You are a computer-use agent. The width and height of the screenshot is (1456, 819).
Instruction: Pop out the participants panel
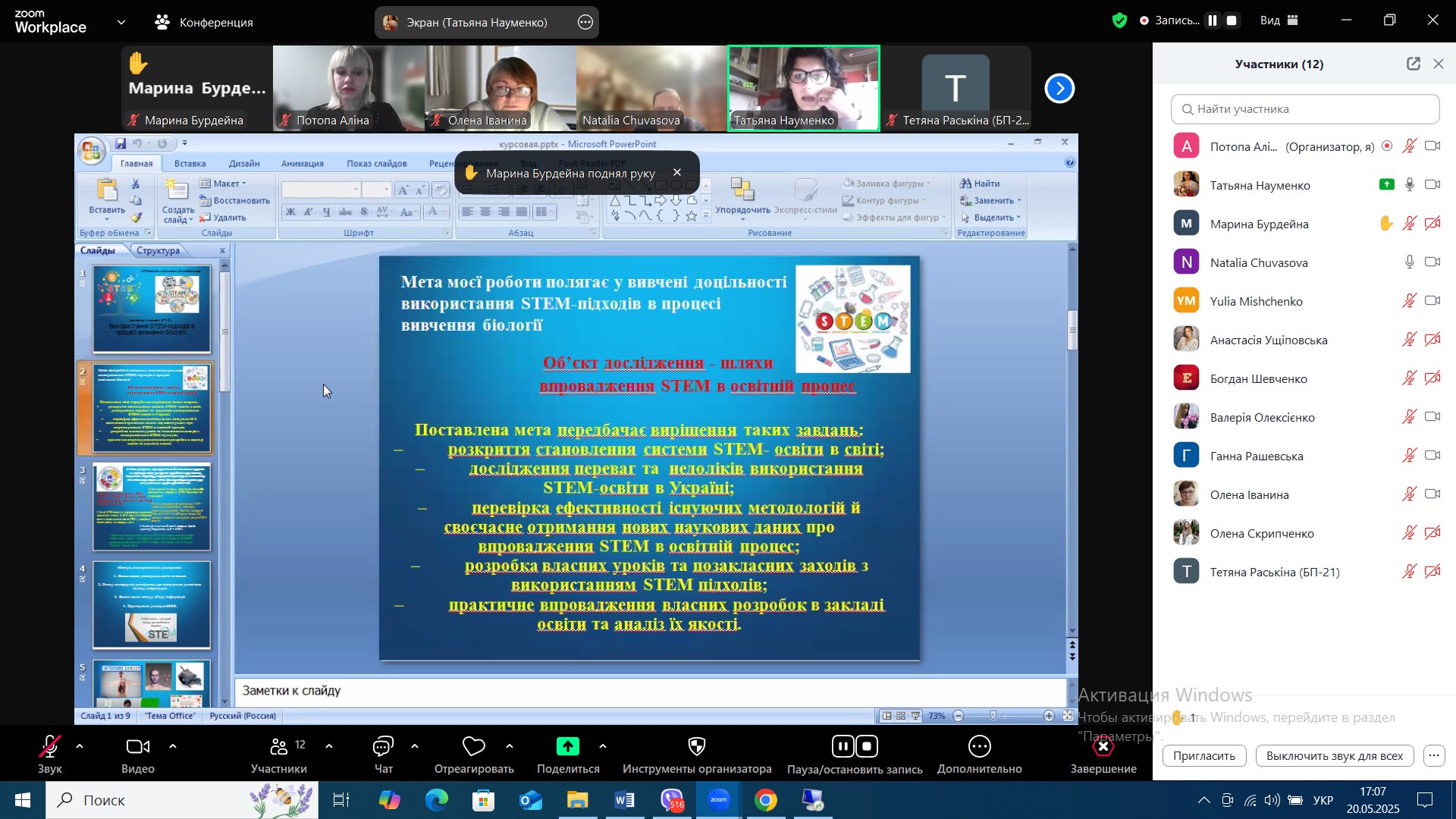pos(1413,64)
